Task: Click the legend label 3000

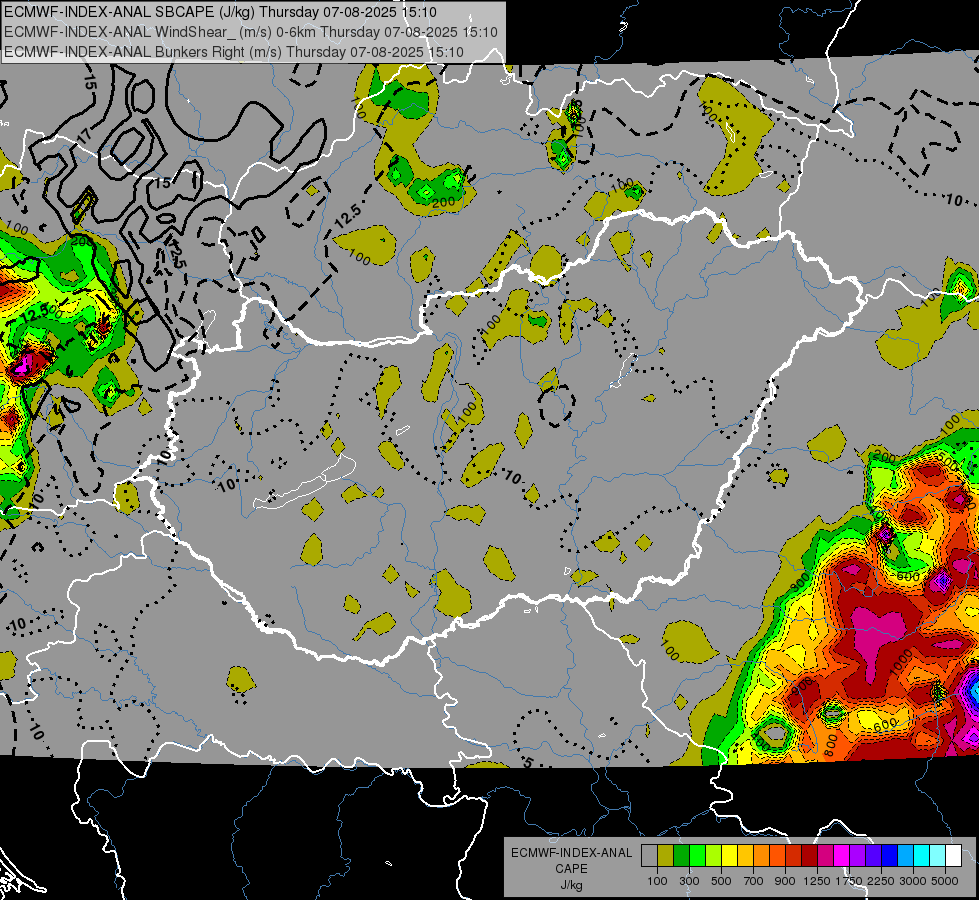Action: (913, 881)
